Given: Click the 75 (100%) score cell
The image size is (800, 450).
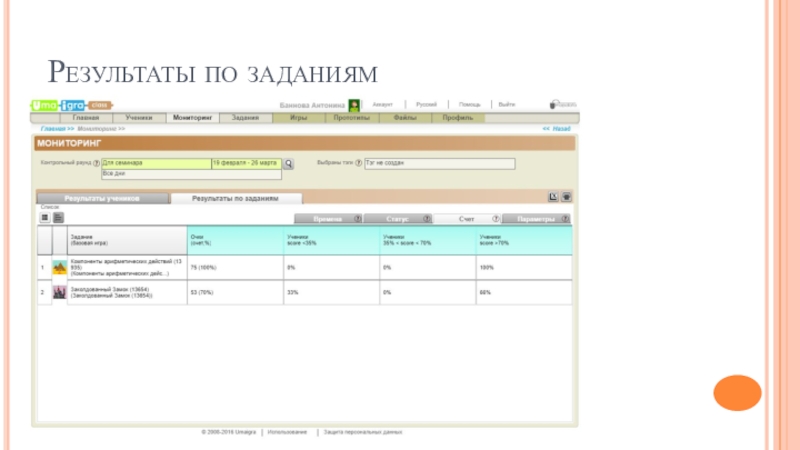Looking at the screenshot, I should click(235, 267).
